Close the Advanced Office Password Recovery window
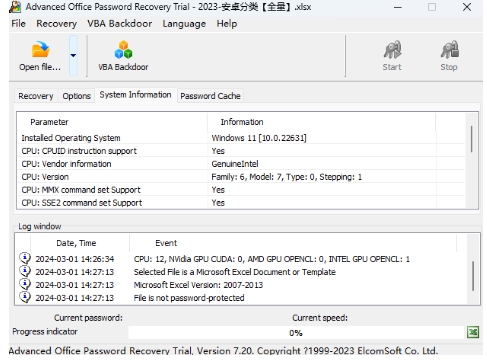487x360 pixels. pyautogui.click(x=467, y=7)
